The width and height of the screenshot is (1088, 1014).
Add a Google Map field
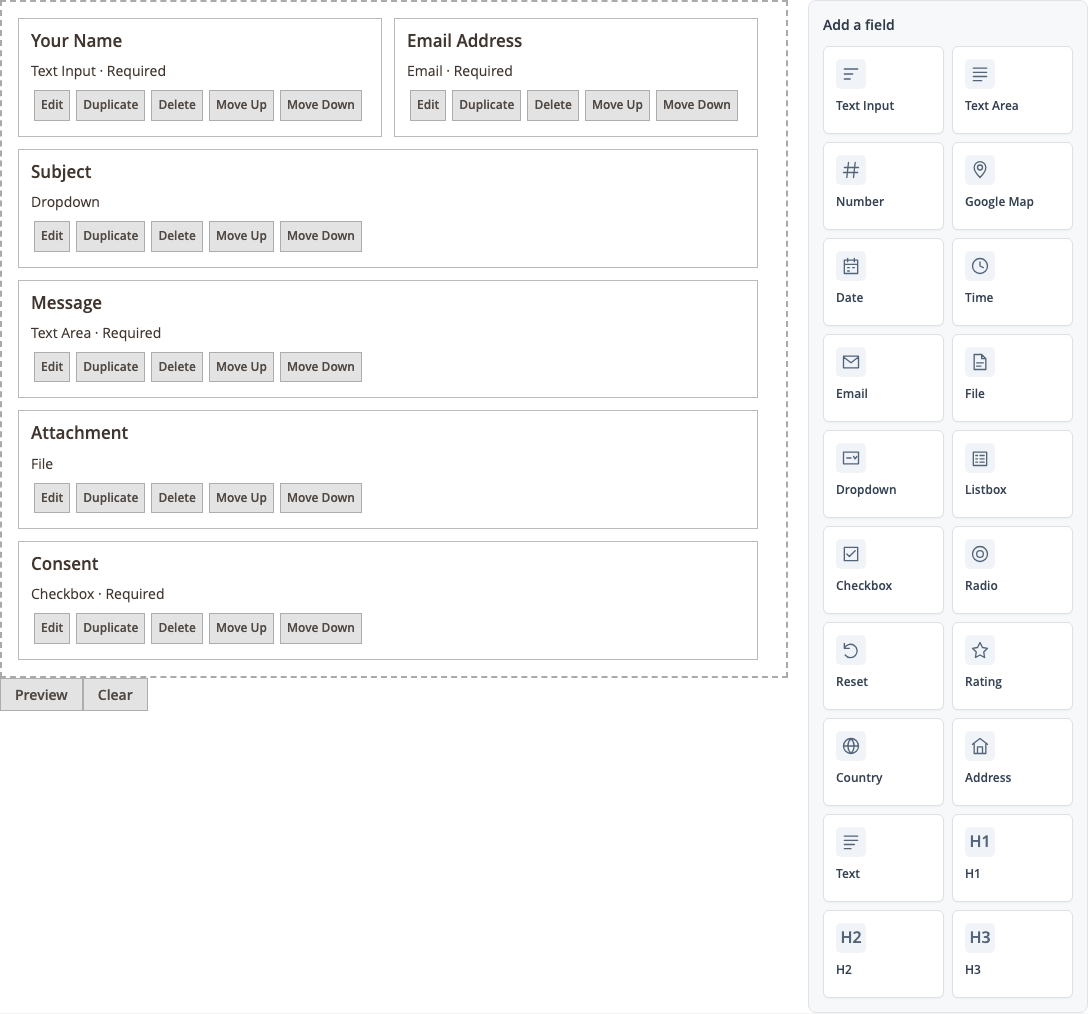click(1012, 186)
